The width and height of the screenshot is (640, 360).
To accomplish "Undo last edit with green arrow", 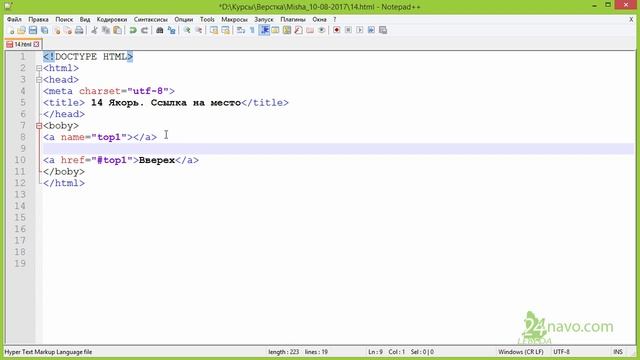I will pos(133,30).
